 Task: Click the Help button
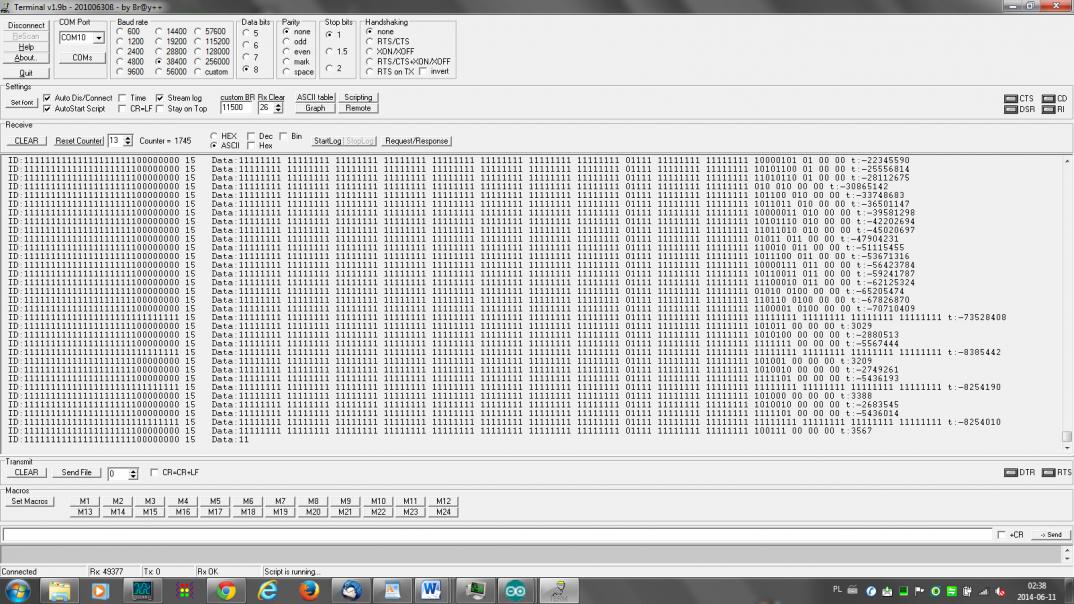[x=26, y=47]
